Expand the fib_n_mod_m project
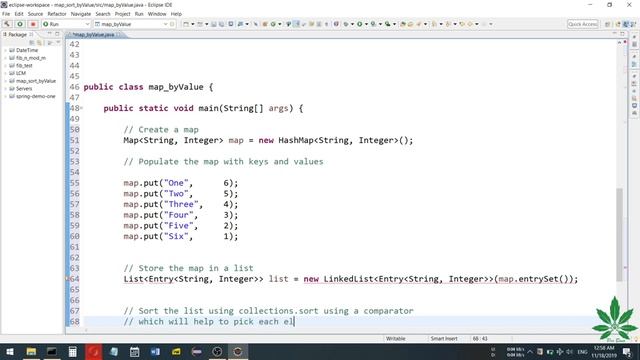Viewport: 640px width, 360px height. (x=6, y=58)
